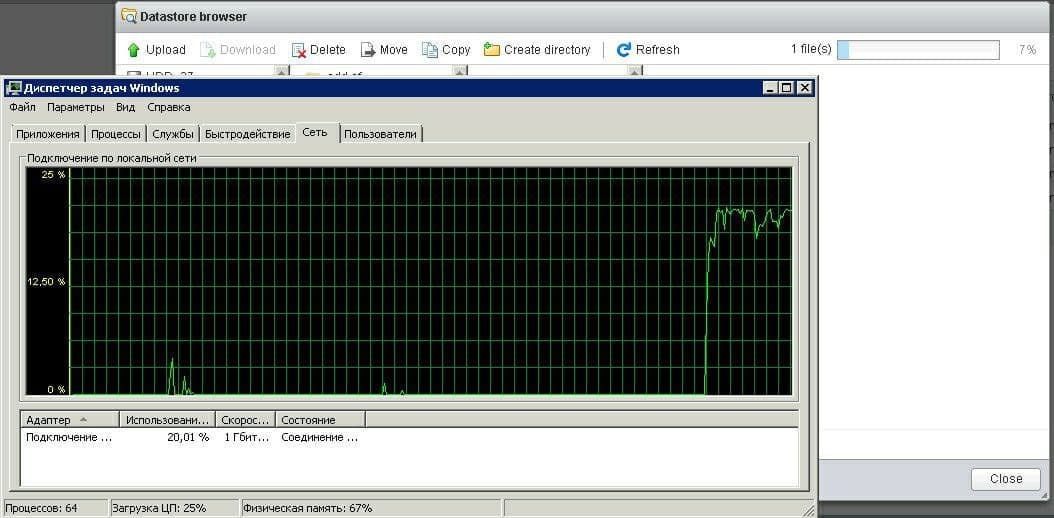Click the 20,01 % usage value
Image resolution: width=1054 pixels, height=518 pixels.
click(x=188, y=437)
